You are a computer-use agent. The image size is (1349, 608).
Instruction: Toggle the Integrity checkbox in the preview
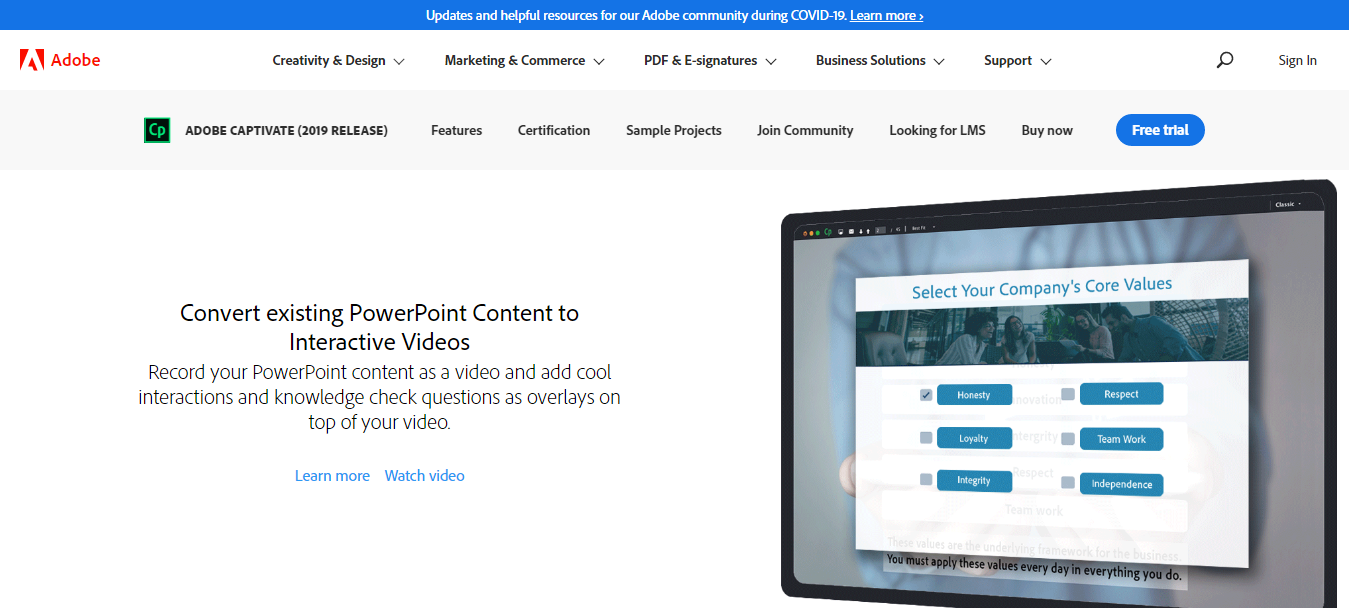[926, 480]
